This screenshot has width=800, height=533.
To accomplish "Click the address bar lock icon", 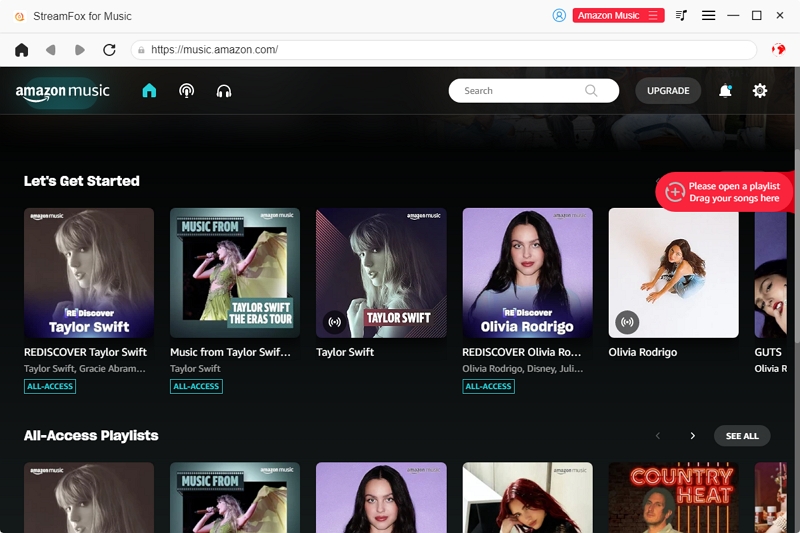I will coord(141,49).
